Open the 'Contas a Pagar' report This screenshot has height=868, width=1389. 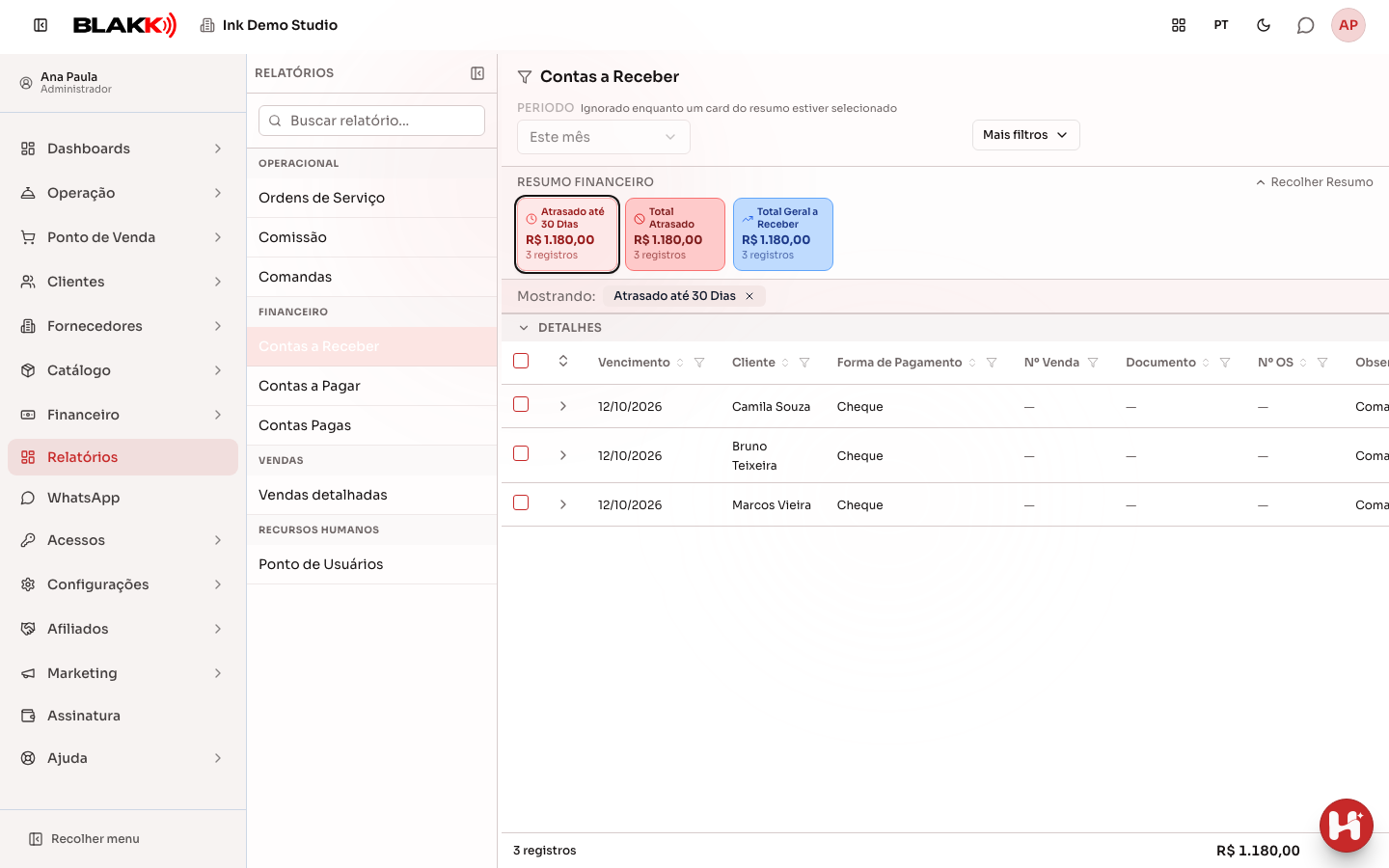371,386
